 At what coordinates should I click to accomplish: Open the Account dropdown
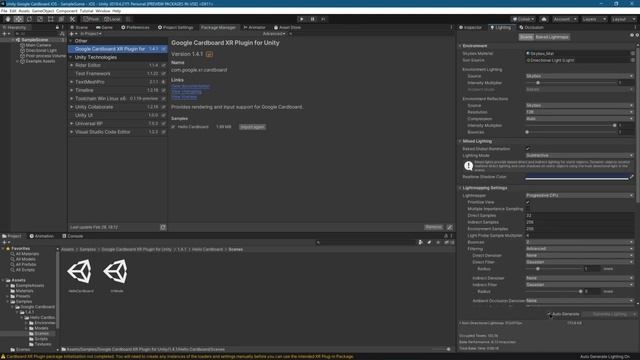point(565,19)
